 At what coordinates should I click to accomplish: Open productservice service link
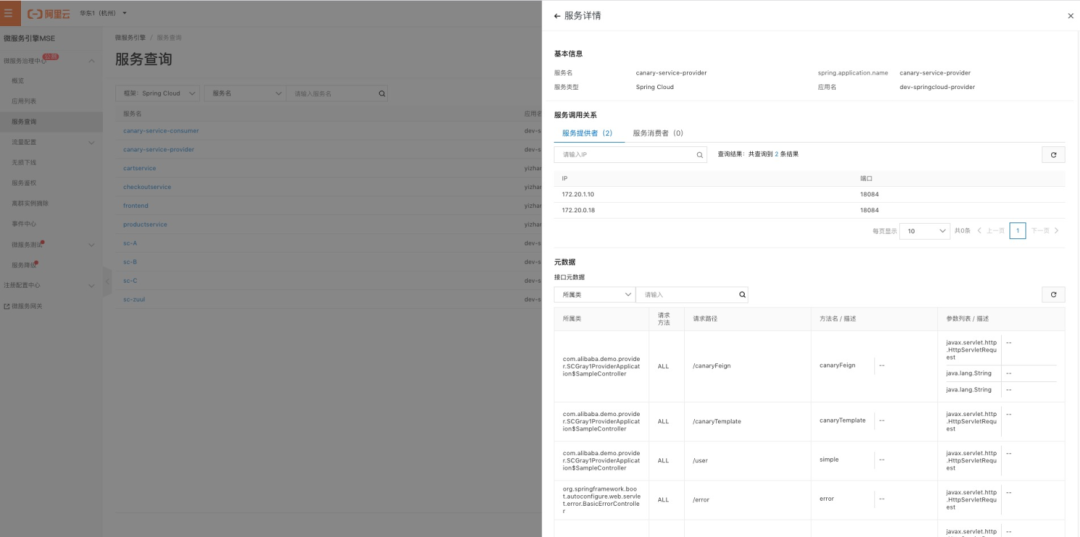click(145, 224)
